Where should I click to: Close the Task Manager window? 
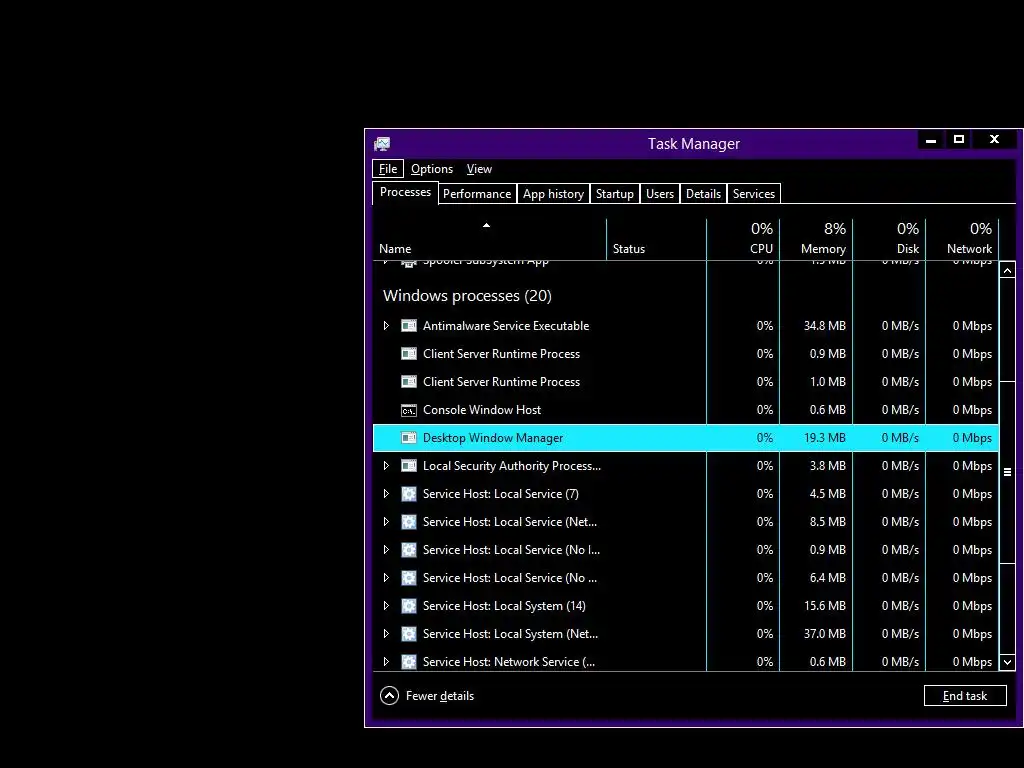coord(995,139)
